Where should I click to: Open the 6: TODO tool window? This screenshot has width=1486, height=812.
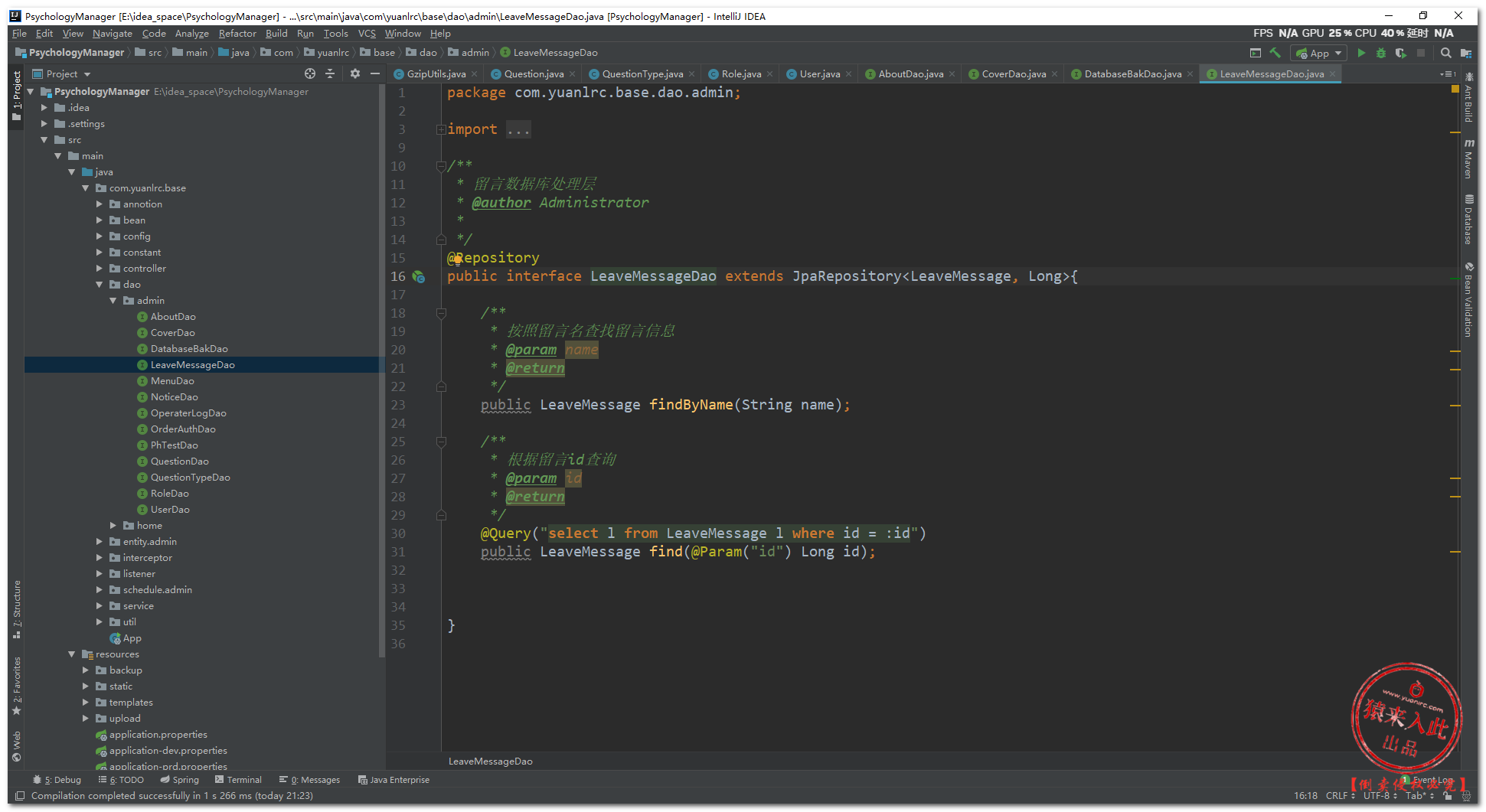[x=122, y=780]
